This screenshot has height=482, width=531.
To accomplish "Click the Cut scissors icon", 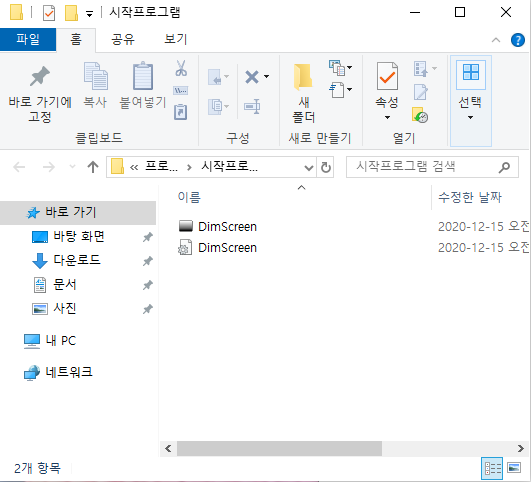I will point(181,68).
